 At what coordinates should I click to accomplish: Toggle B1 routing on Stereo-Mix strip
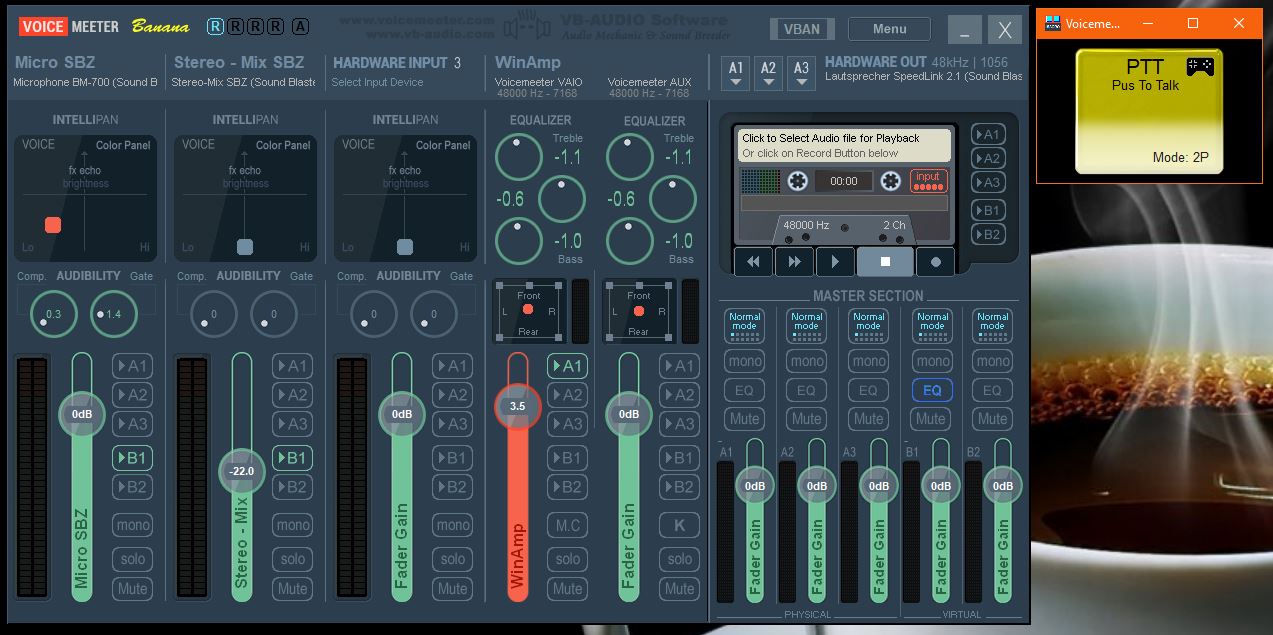click(292, 458)
